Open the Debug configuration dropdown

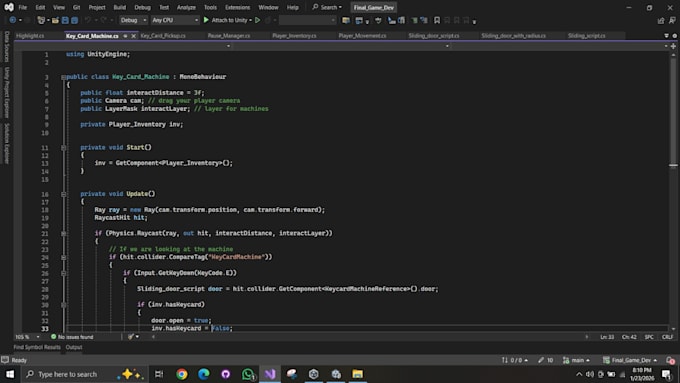(133, 20)
